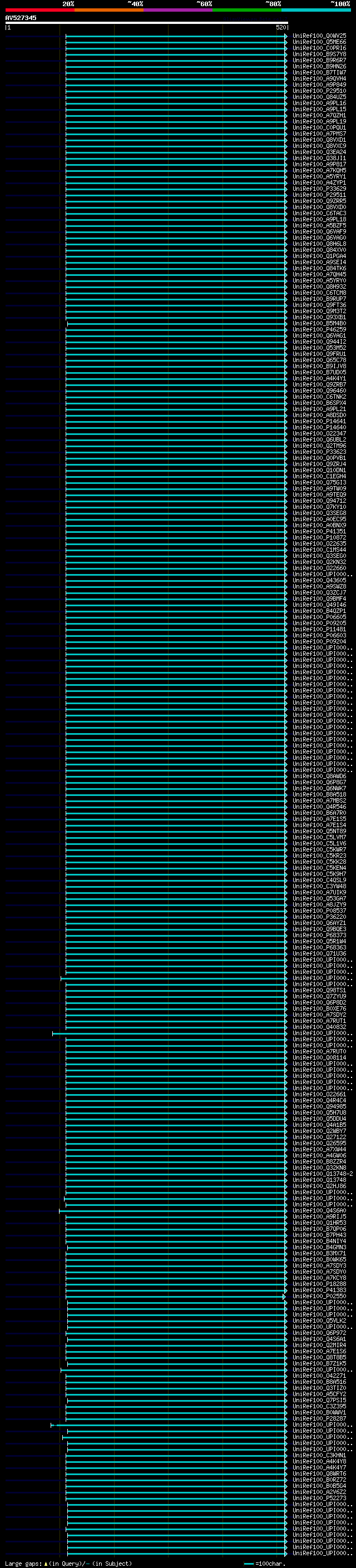Click hit label UniRef100_Q8VXD1
Viewport: 356px width, 1568px height.
coord(319,140)
